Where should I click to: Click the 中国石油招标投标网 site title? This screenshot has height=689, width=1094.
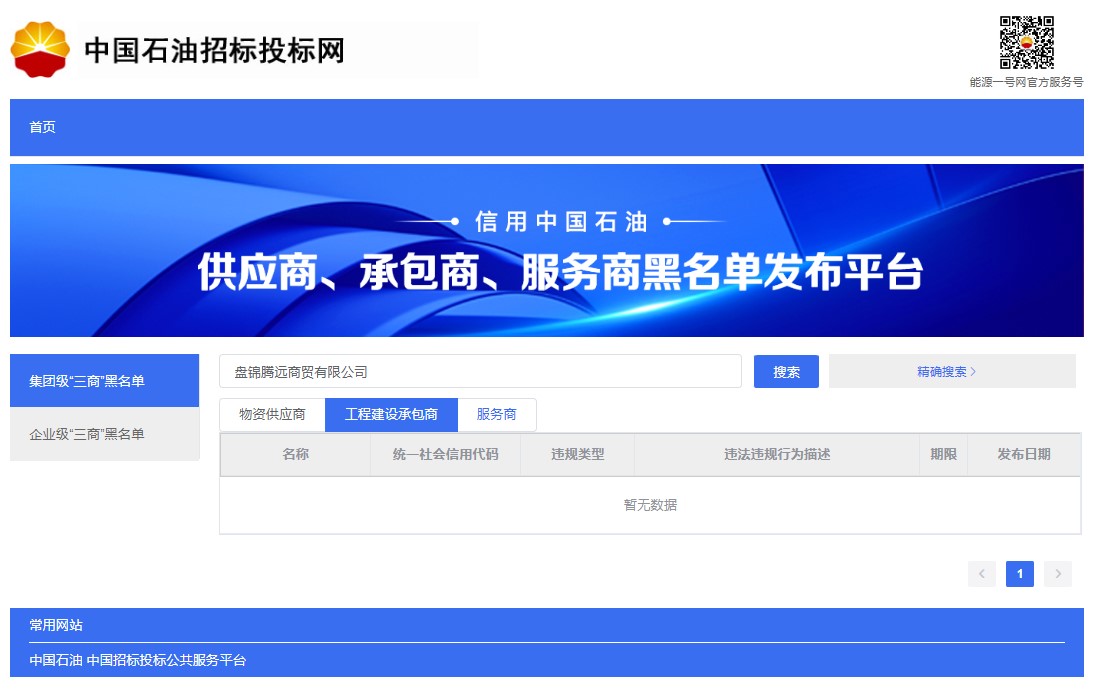tap(214, 51)
